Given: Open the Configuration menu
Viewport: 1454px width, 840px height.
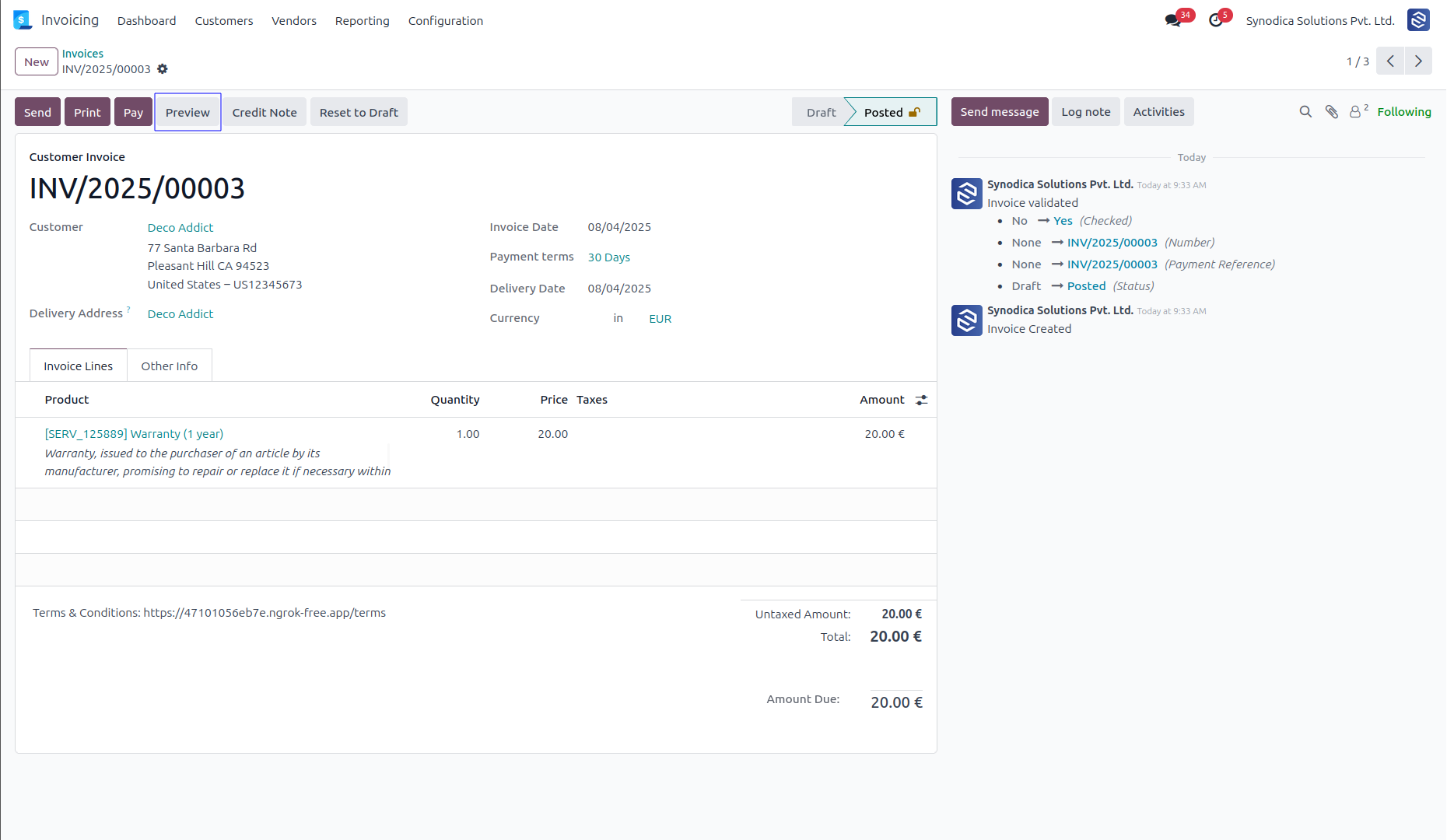Looking at the screenshot, I should click(446, 21).
